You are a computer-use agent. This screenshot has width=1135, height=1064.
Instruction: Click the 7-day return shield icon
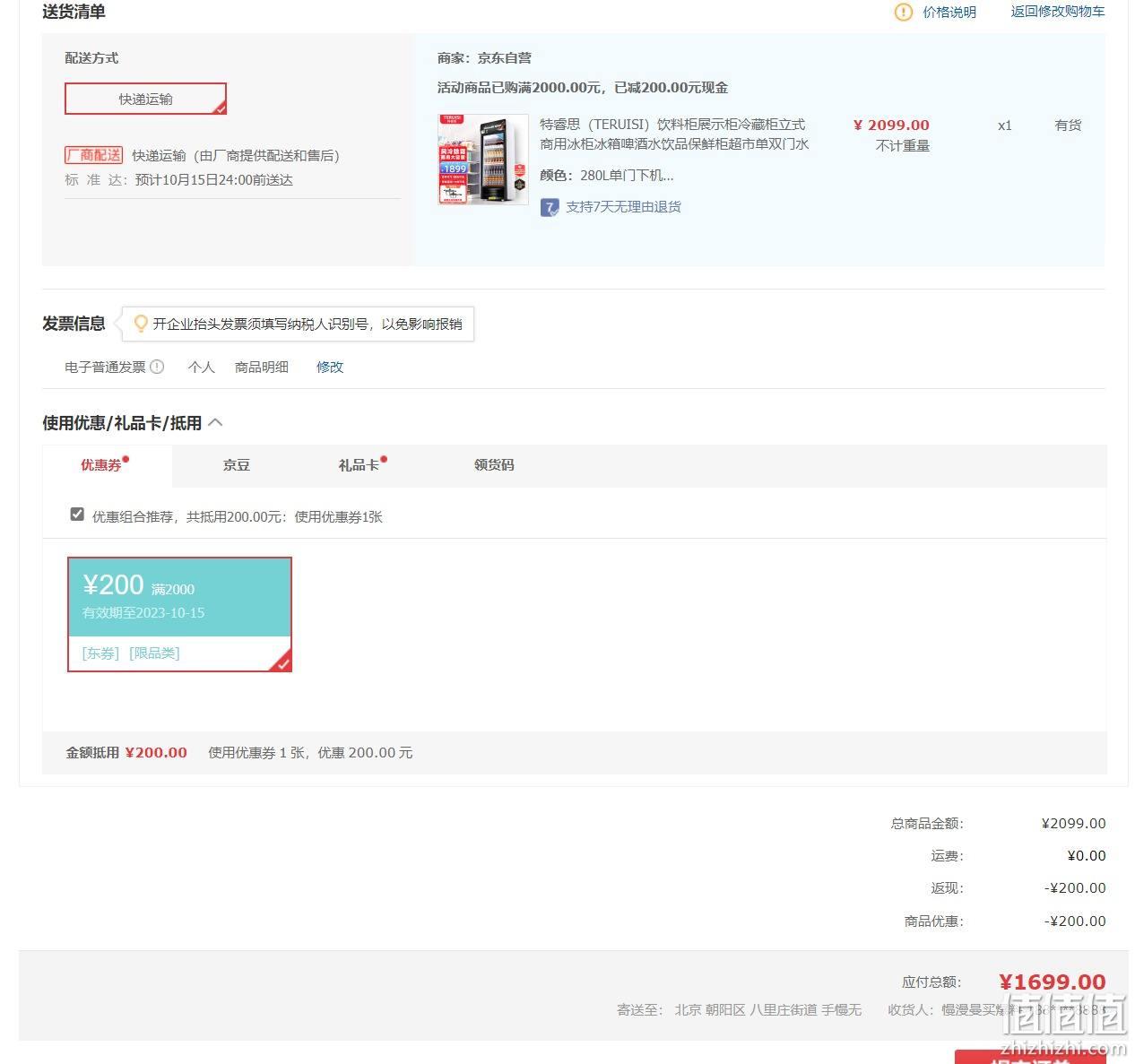click(x=550, y=207)
